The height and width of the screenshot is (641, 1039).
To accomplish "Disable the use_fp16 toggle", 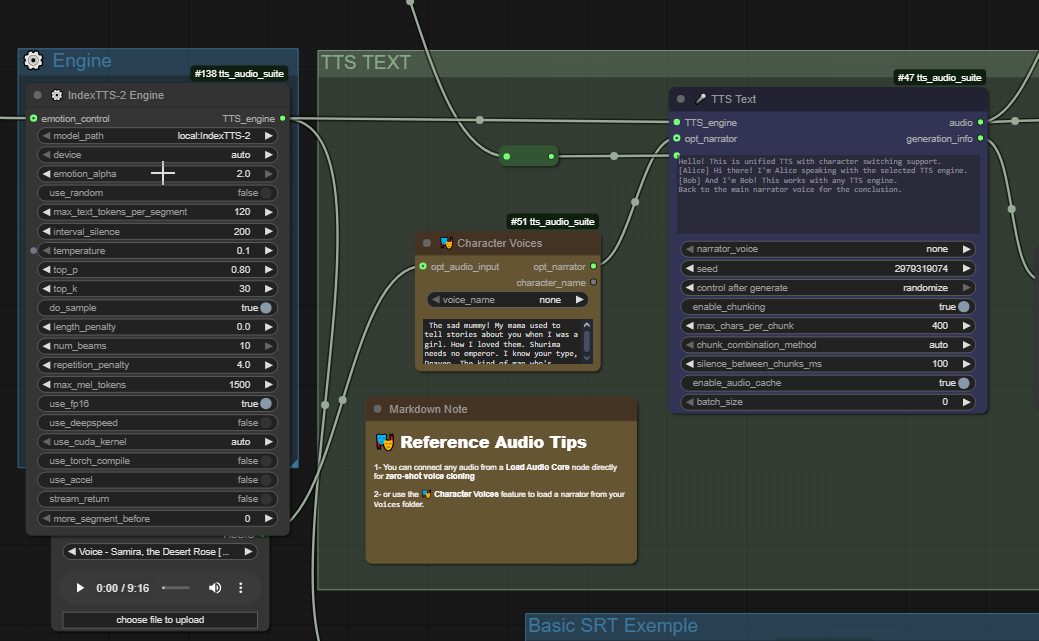I will pyautogui.click(x=266, y=403).
